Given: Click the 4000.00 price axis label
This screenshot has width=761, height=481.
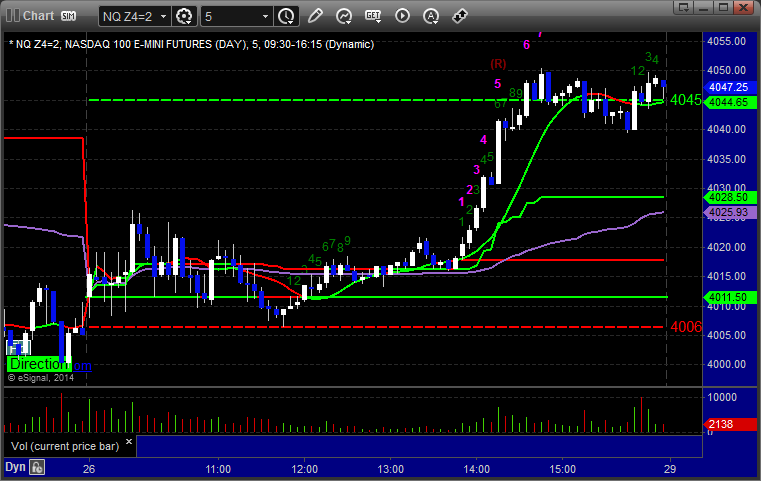Looking at the screenshot, I should click(x=727, y=365).
